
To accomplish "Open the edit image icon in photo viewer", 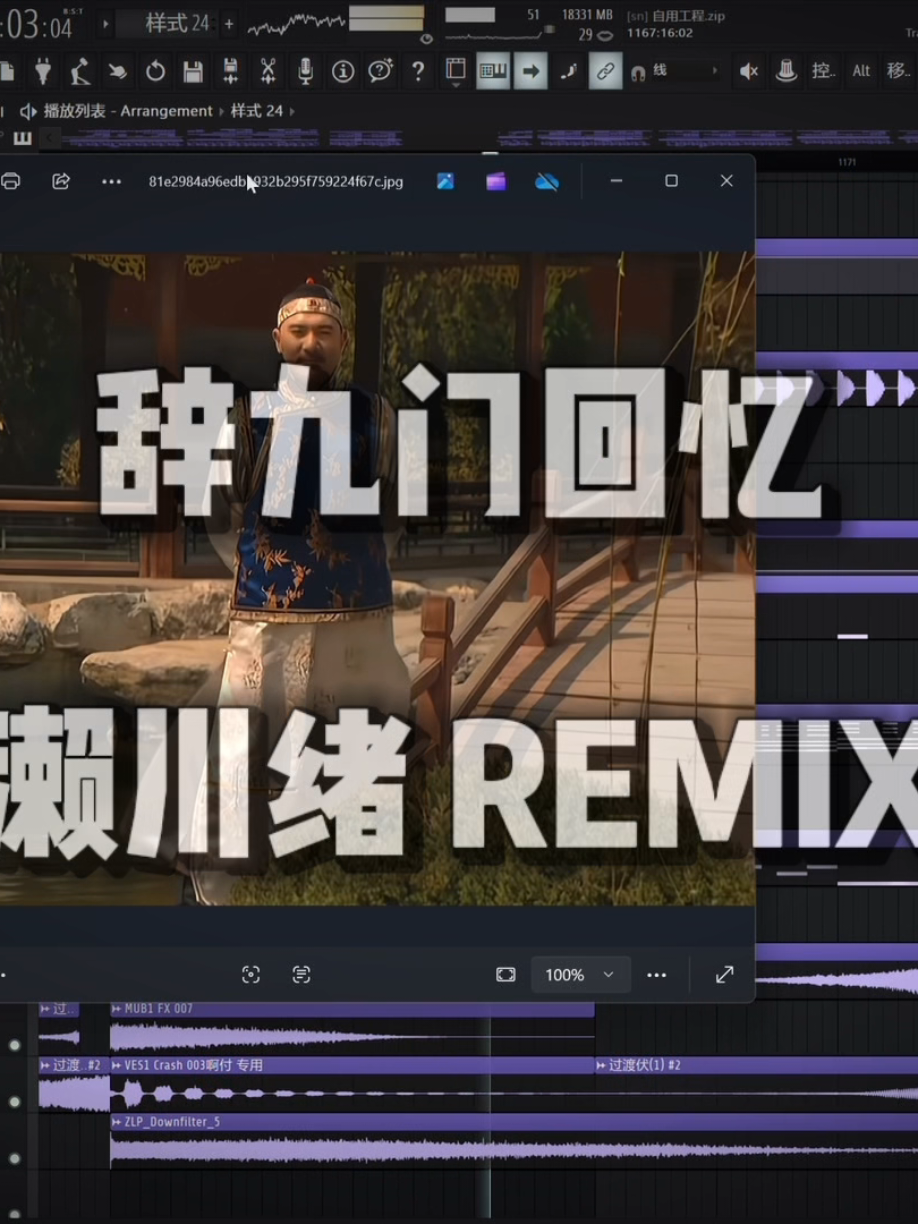I will tap(445, 181).
